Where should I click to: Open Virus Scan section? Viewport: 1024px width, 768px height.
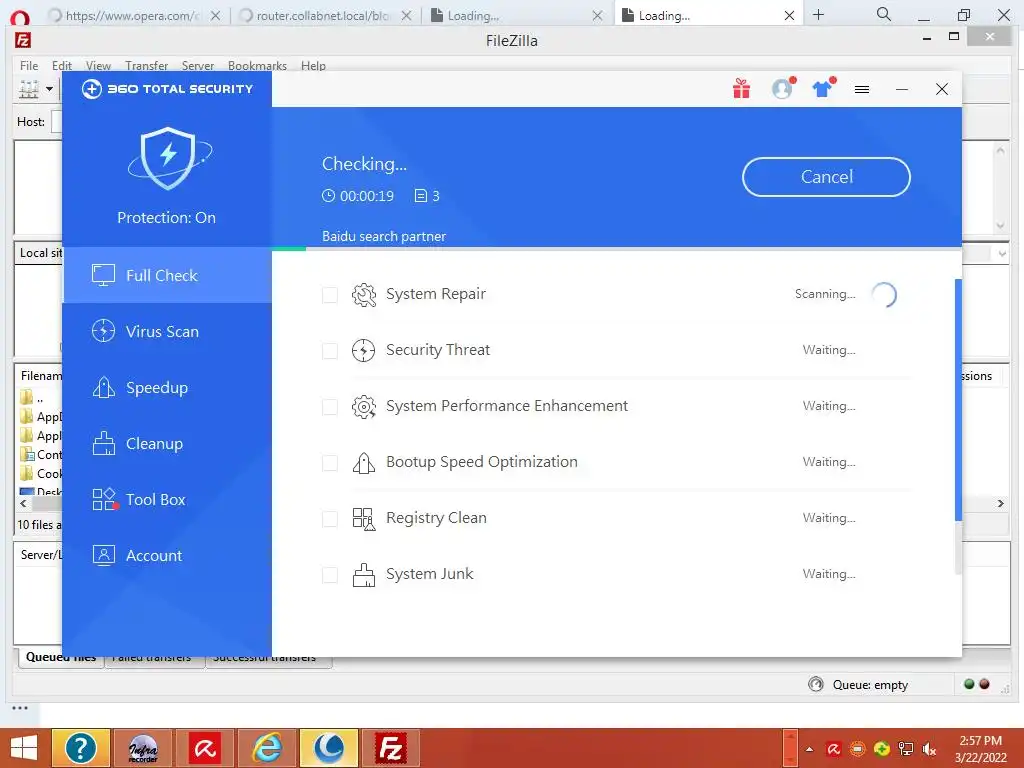pos(167,331)
